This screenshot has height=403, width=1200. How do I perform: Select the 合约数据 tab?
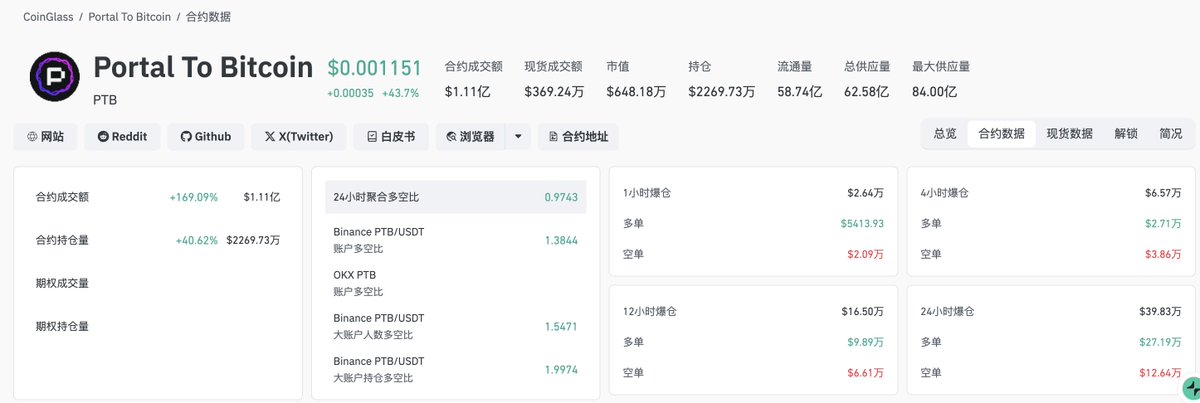click(1001, 134)
